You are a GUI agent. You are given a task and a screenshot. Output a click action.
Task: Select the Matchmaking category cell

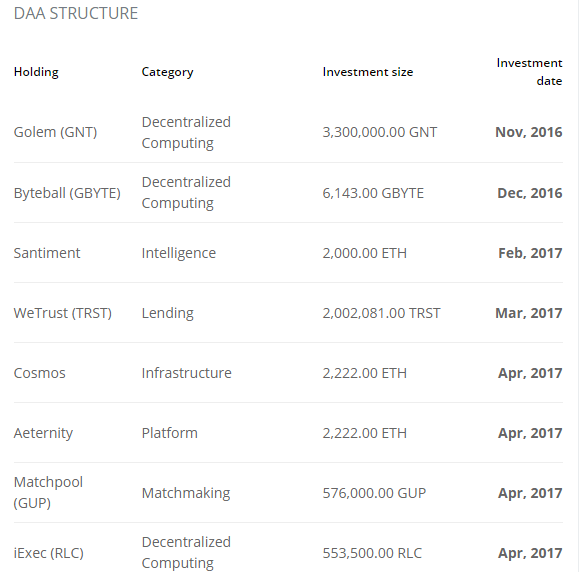(x=186, y=493)
